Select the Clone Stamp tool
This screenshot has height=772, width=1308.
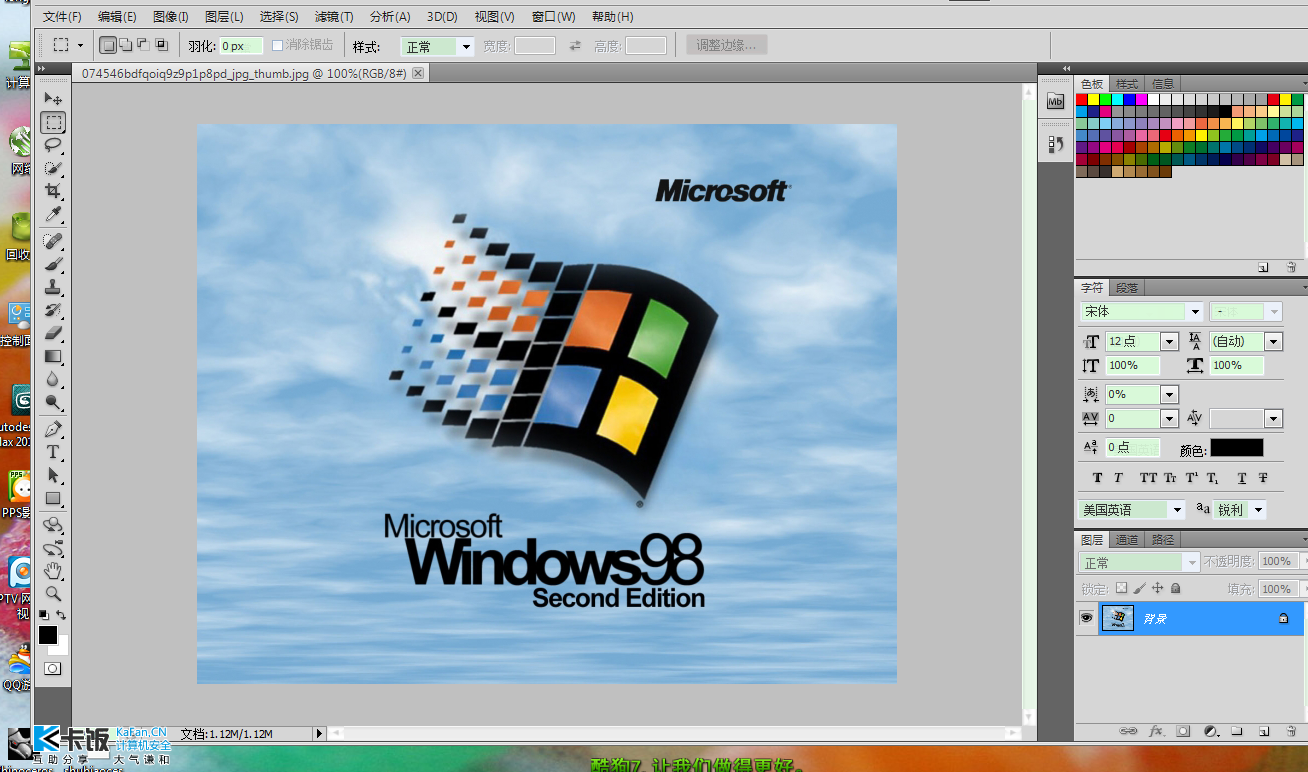[x=53, y=287]
